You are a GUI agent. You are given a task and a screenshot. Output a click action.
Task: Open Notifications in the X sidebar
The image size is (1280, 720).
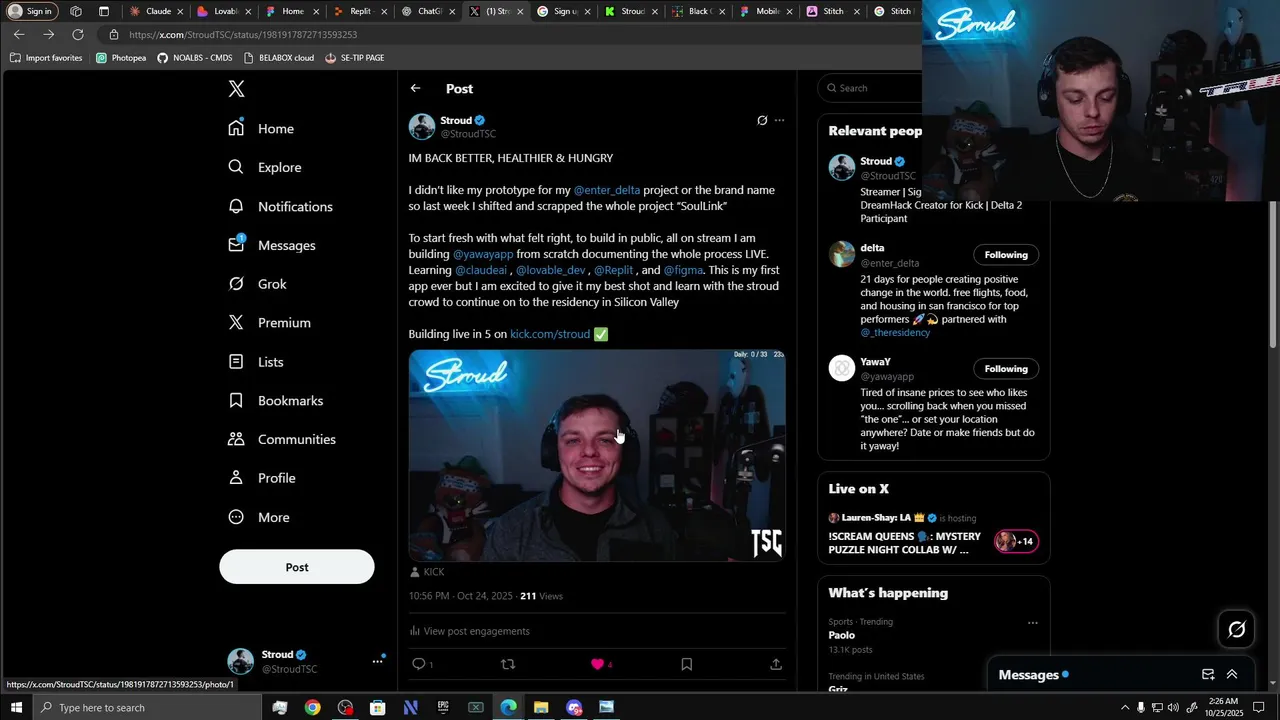tap(280, 206)
